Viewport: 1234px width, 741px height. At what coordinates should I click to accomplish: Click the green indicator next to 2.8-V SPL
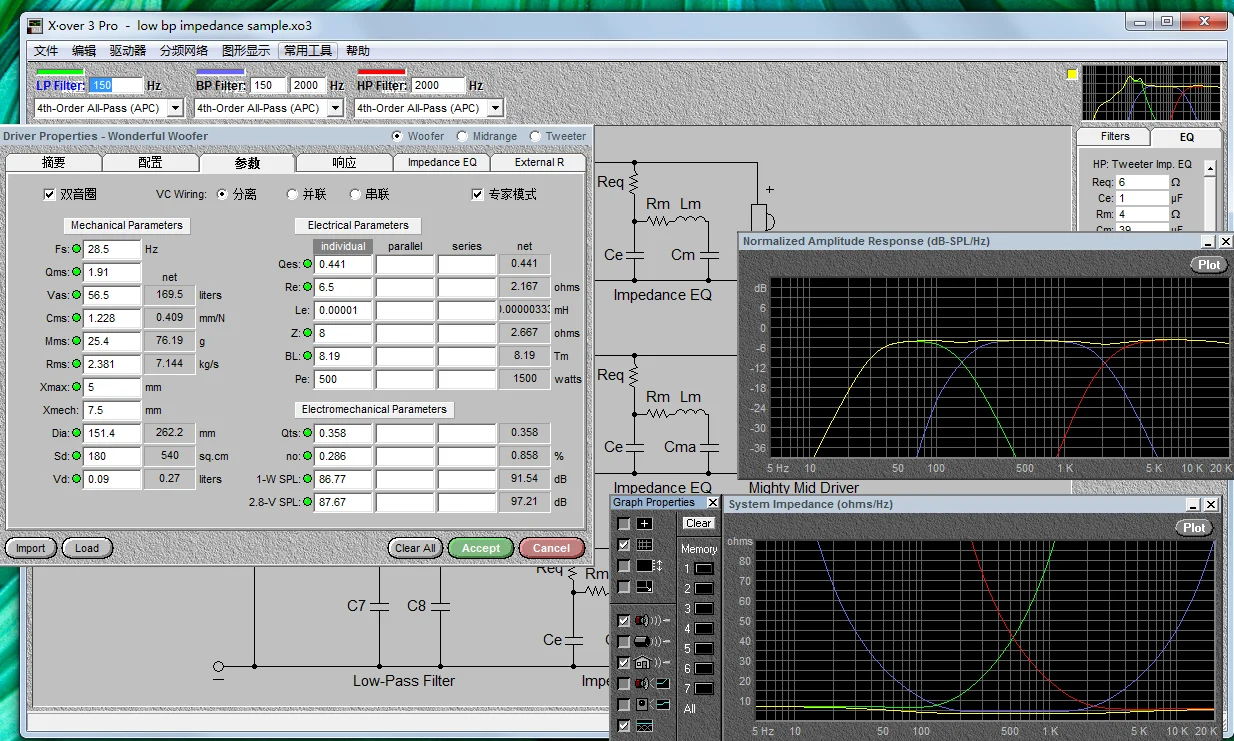tap(307, 502)
